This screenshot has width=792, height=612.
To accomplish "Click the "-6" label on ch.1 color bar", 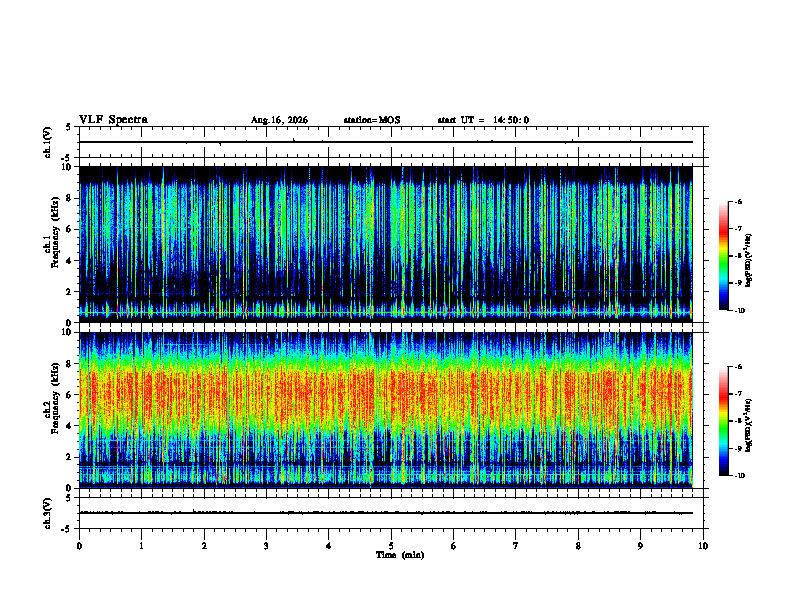I will click(x=738, y=201).
